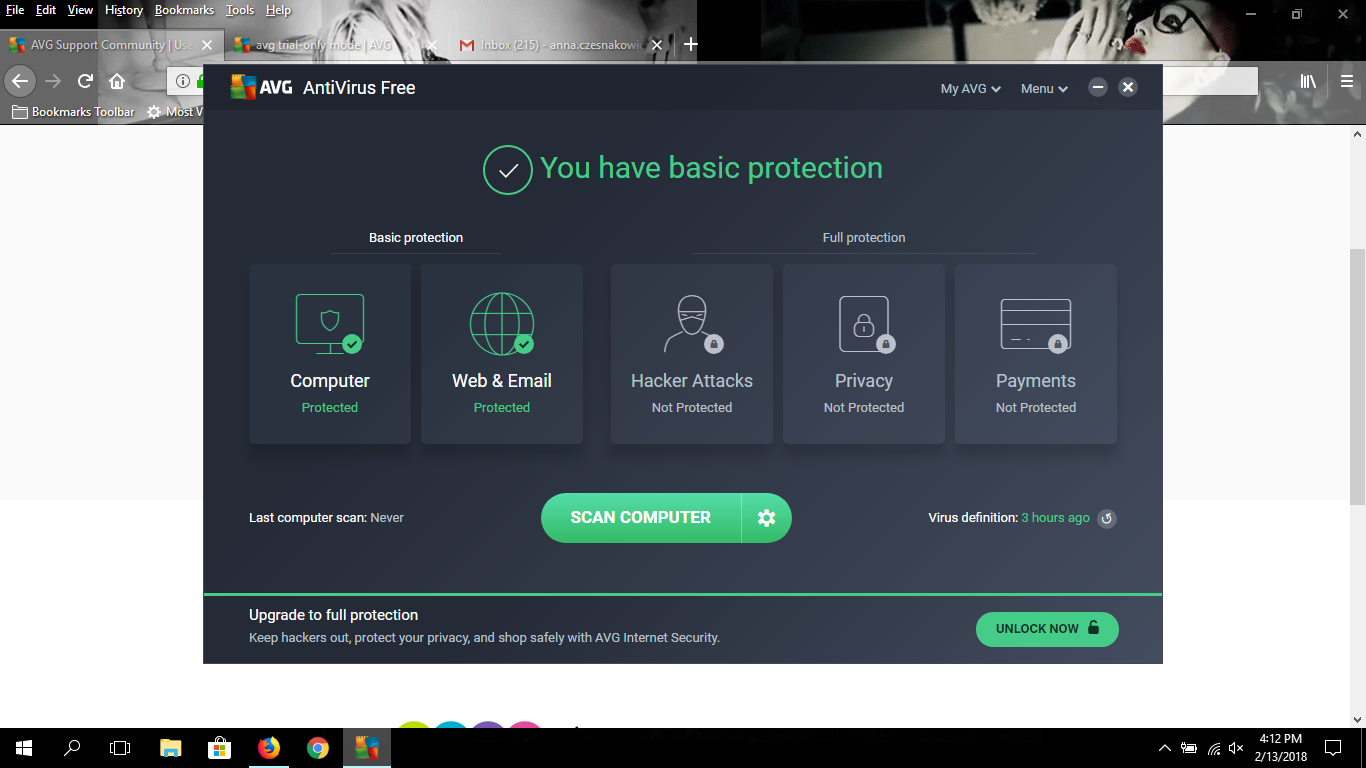Show hidden system tray icons
This screenshot has width=1366, height=768.
(1164, 748)
